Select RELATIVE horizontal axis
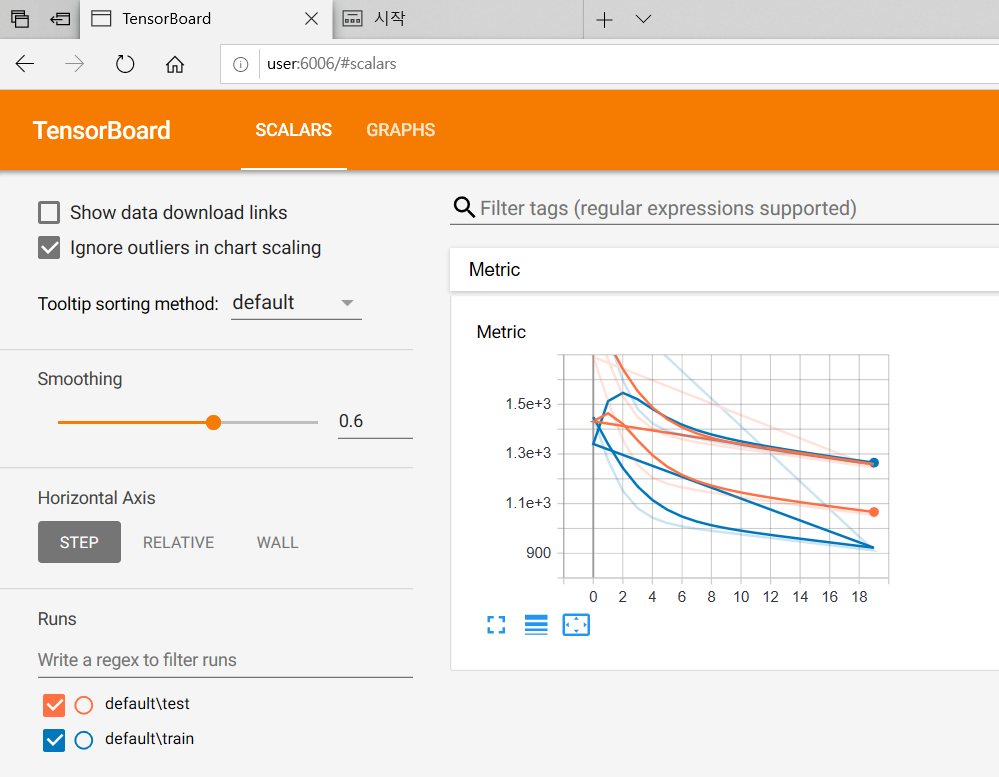Viewport: 999px width, 777px height. point(178,542)
